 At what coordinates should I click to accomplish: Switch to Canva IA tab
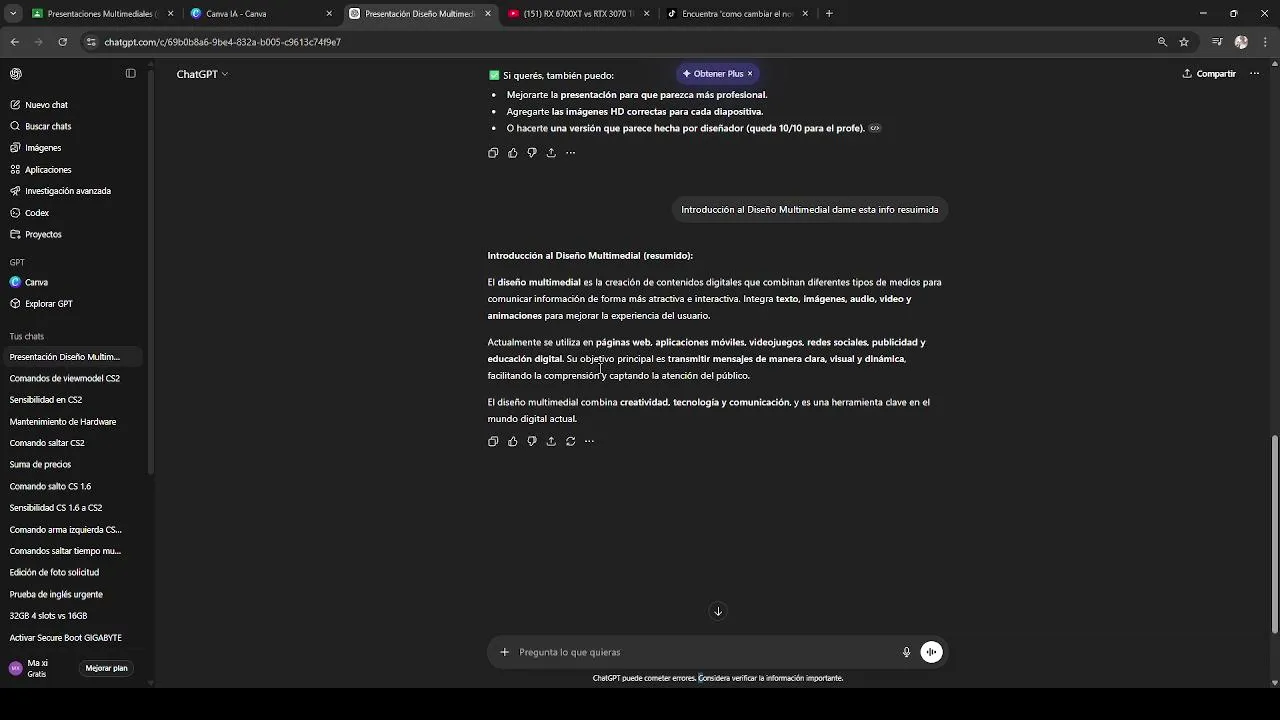(262, 14)
